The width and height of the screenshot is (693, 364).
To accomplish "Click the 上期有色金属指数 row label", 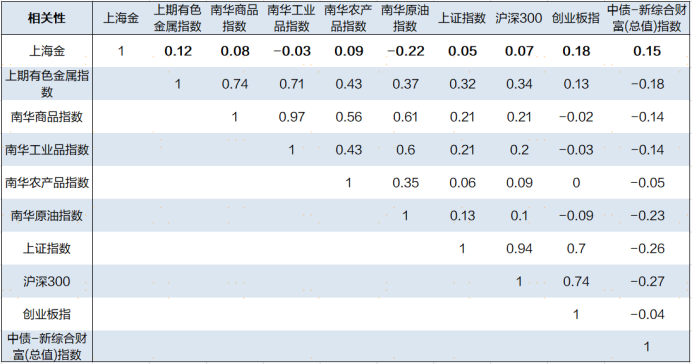I will tap(46, 83).
